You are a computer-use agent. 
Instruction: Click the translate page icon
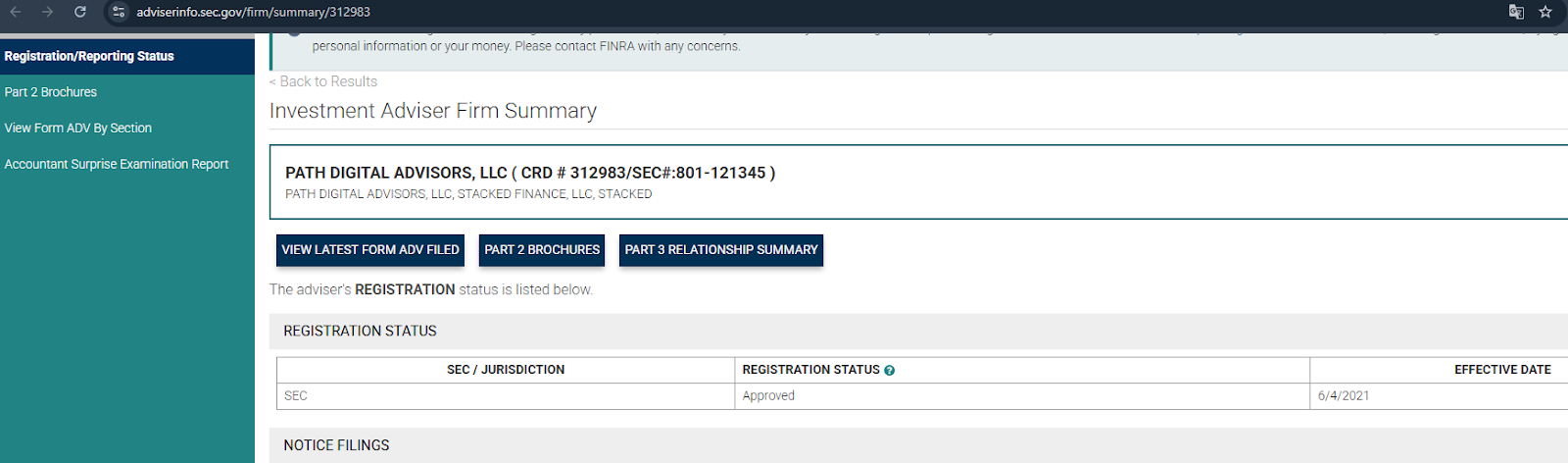click(1516, 12)
